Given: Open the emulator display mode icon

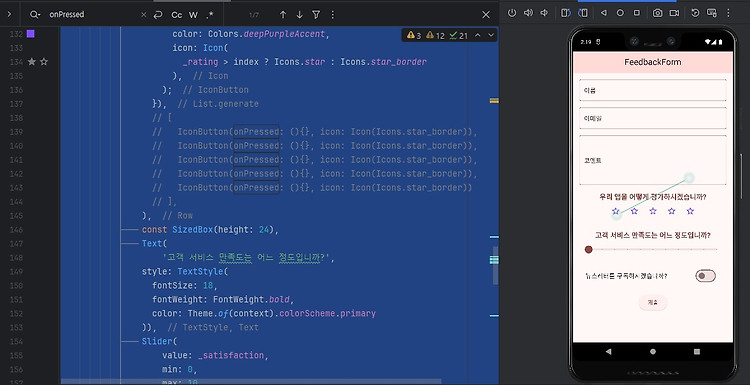Looking at the screenshot, I should click(x=712, y=13).
